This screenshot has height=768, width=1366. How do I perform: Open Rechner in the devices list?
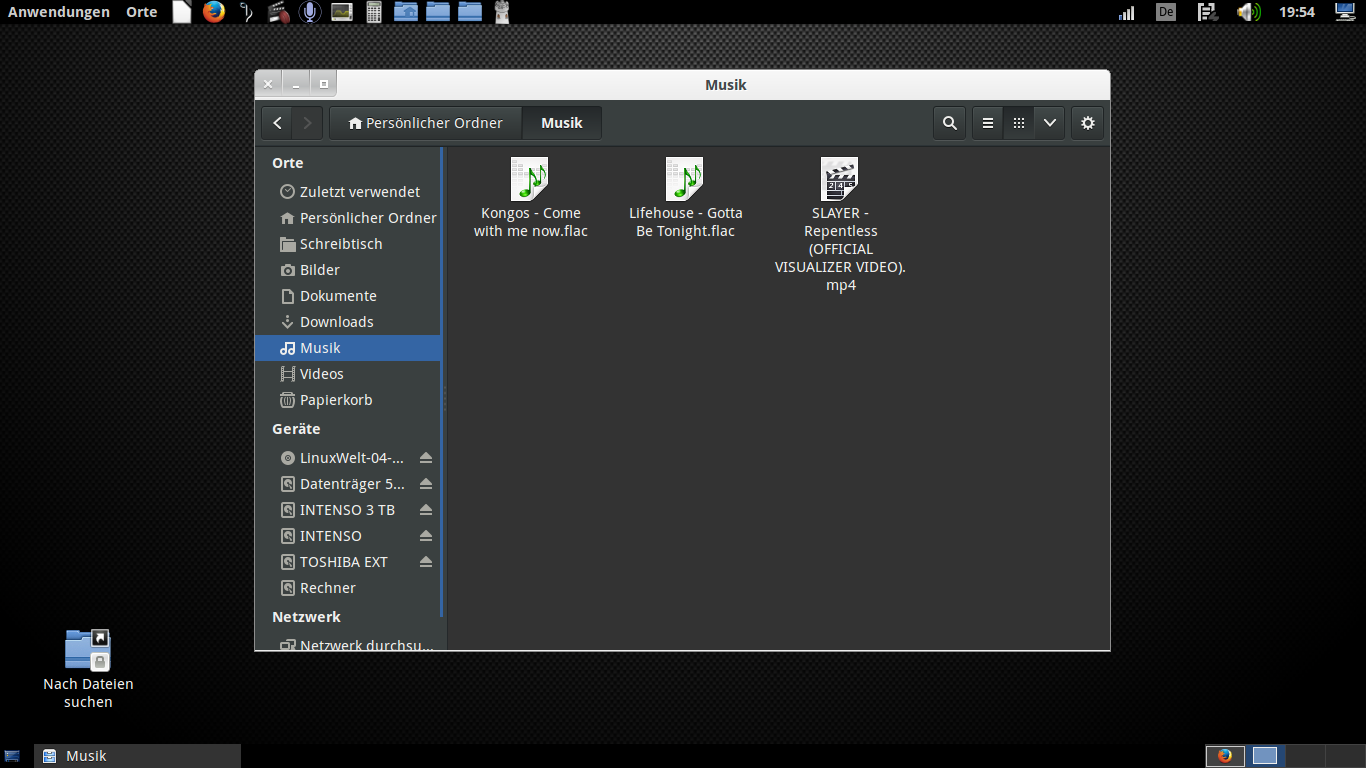(x=348, y=588)
